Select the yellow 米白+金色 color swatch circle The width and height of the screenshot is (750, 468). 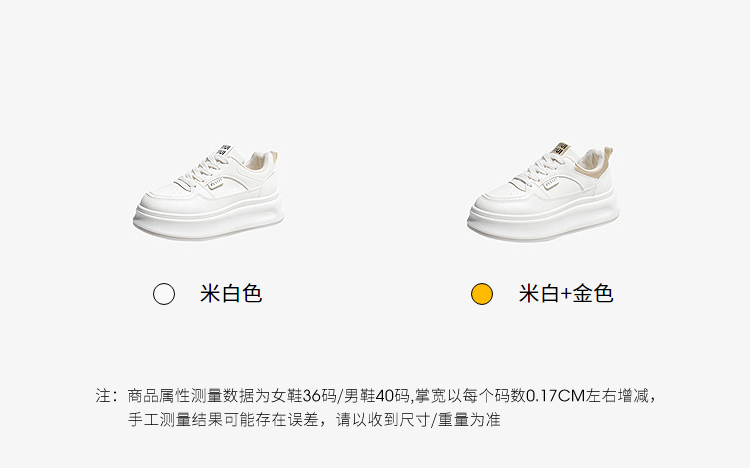click(x=482, y=294)
